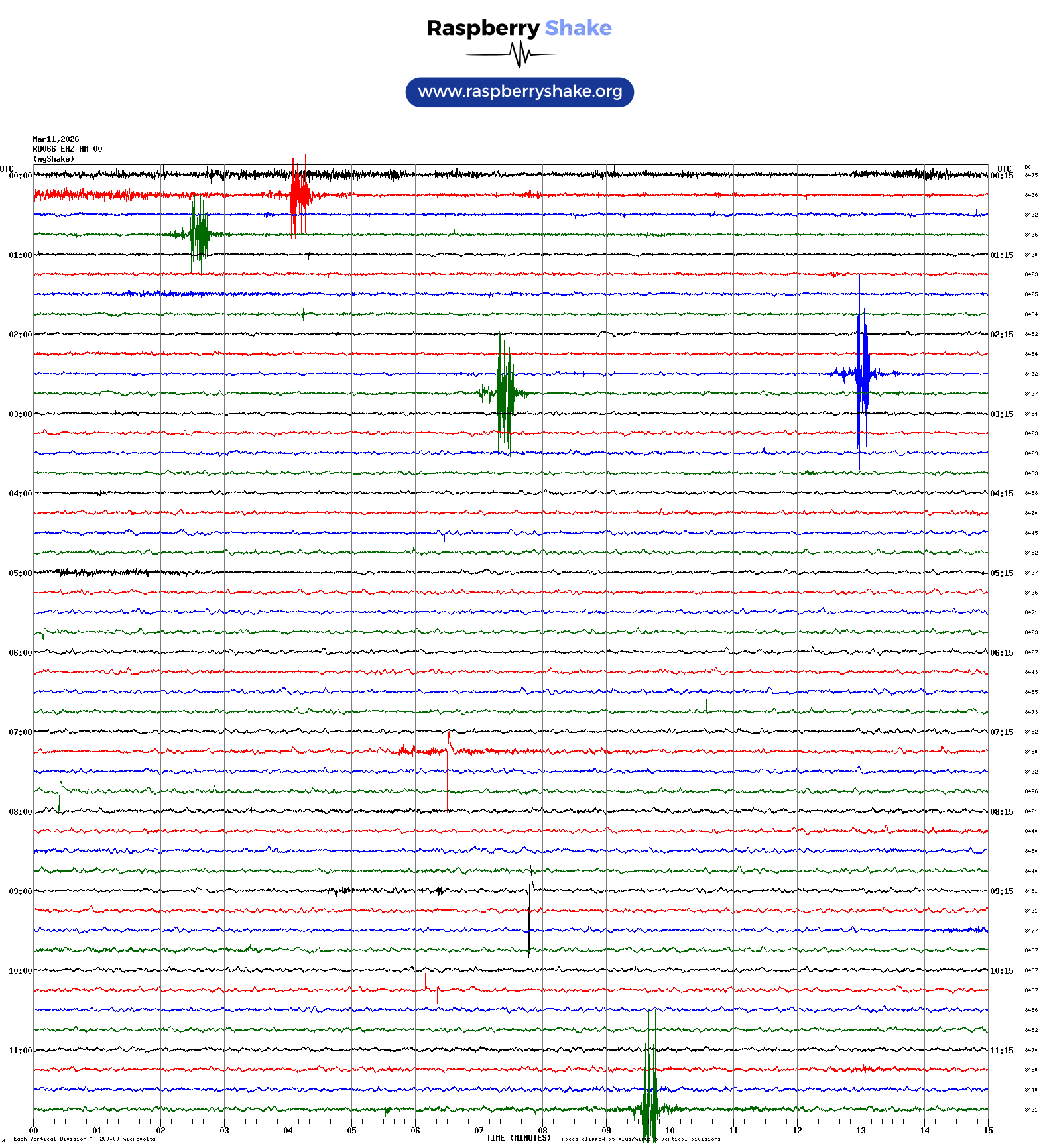This screenshot has height=1148, width=1041.
Task: Click the green seismic burst at the bottom near minute 10
Action: [x=650, y=1108]
